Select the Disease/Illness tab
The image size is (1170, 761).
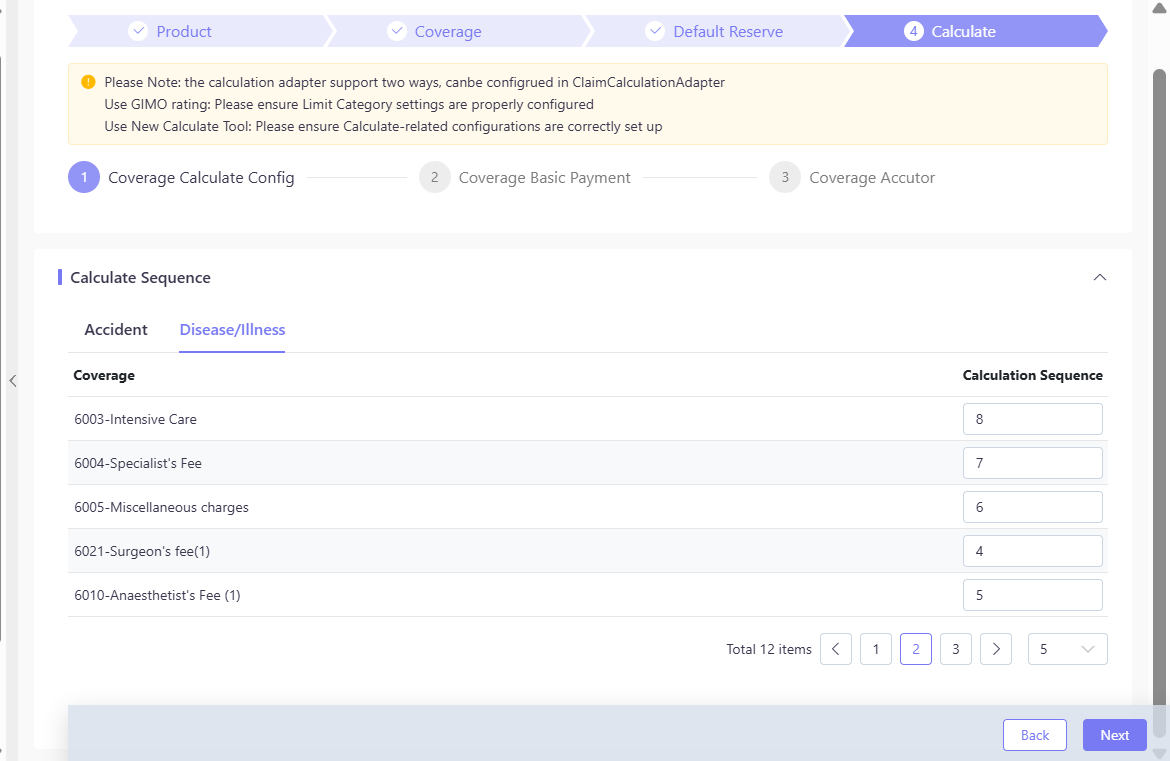(x=232, y=330)
